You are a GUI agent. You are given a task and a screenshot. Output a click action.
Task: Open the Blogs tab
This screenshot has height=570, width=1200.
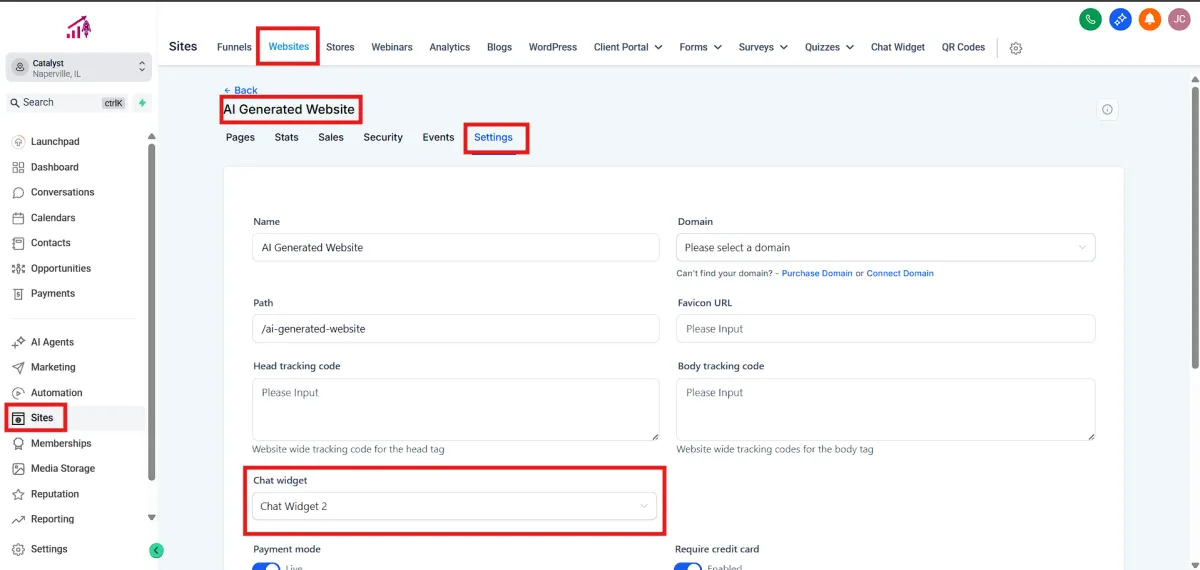coord(499,47)
